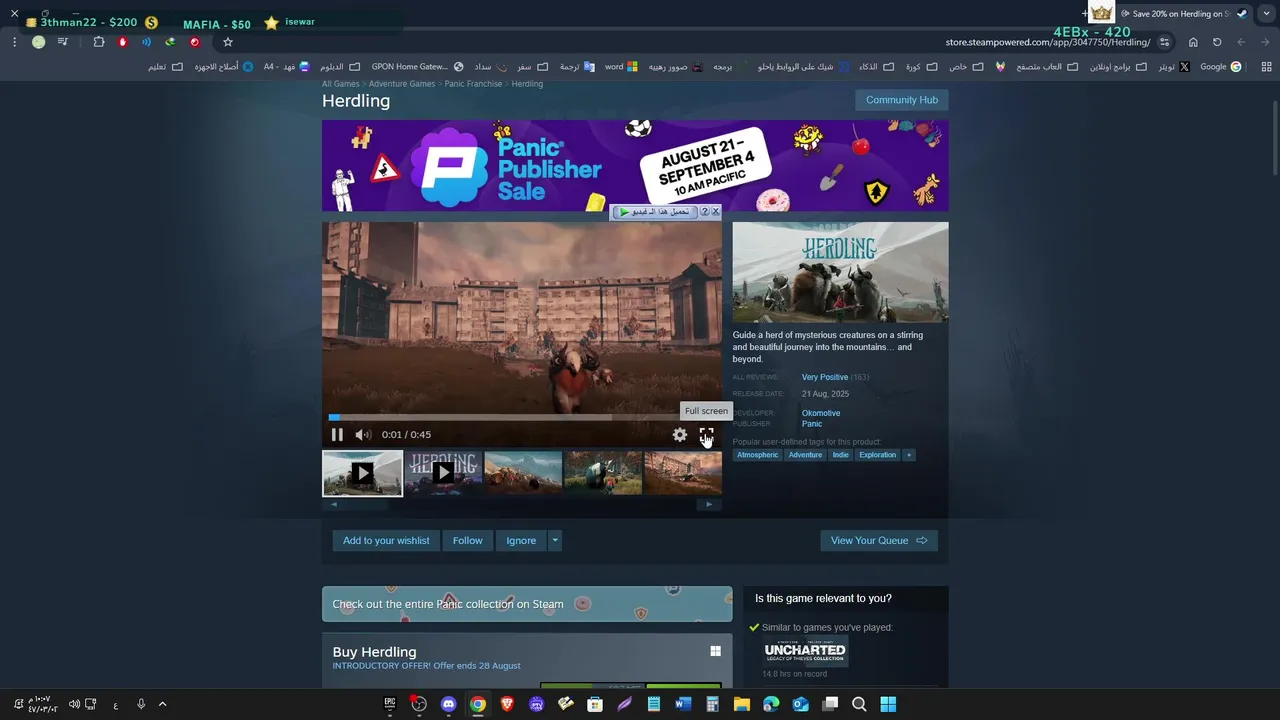Open the الدبلوم bookmark folder

[x=339, y=67]
